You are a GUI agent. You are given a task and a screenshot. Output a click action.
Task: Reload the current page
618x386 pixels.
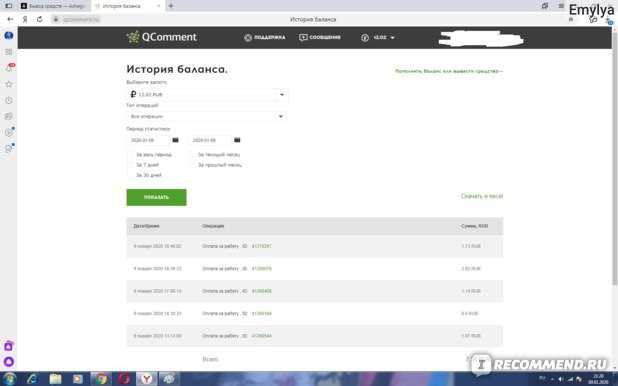pos(40,19)
